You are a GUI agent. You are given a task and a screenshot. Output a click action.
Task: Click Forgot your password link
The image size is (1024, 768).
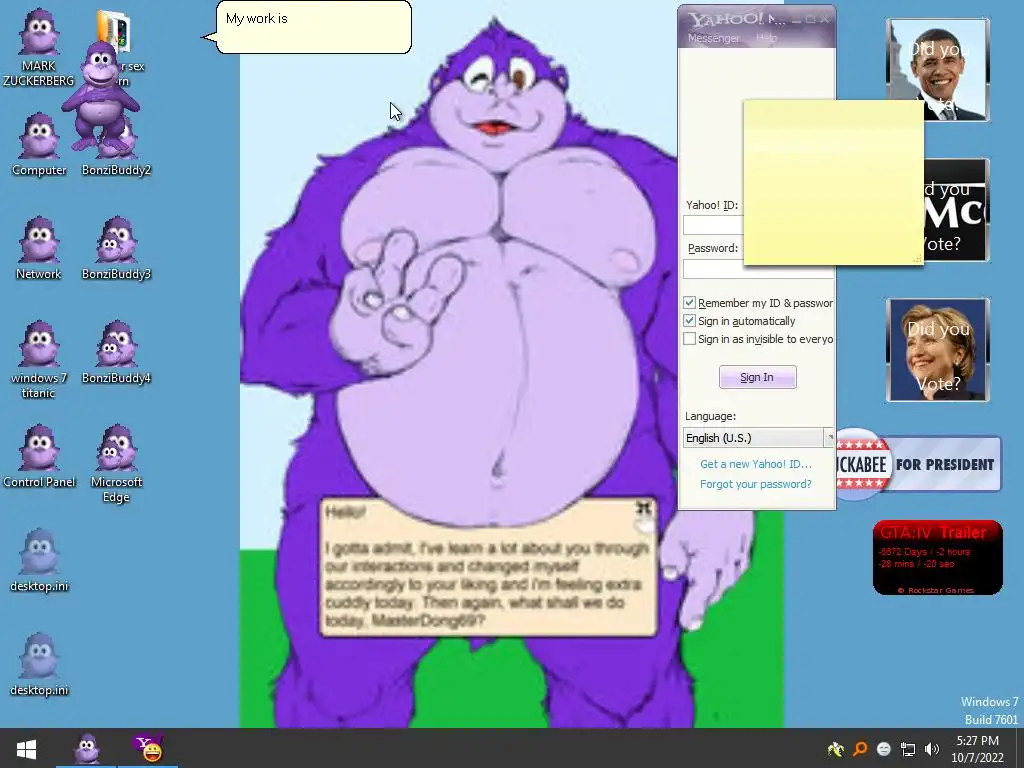tap(756, 484)
